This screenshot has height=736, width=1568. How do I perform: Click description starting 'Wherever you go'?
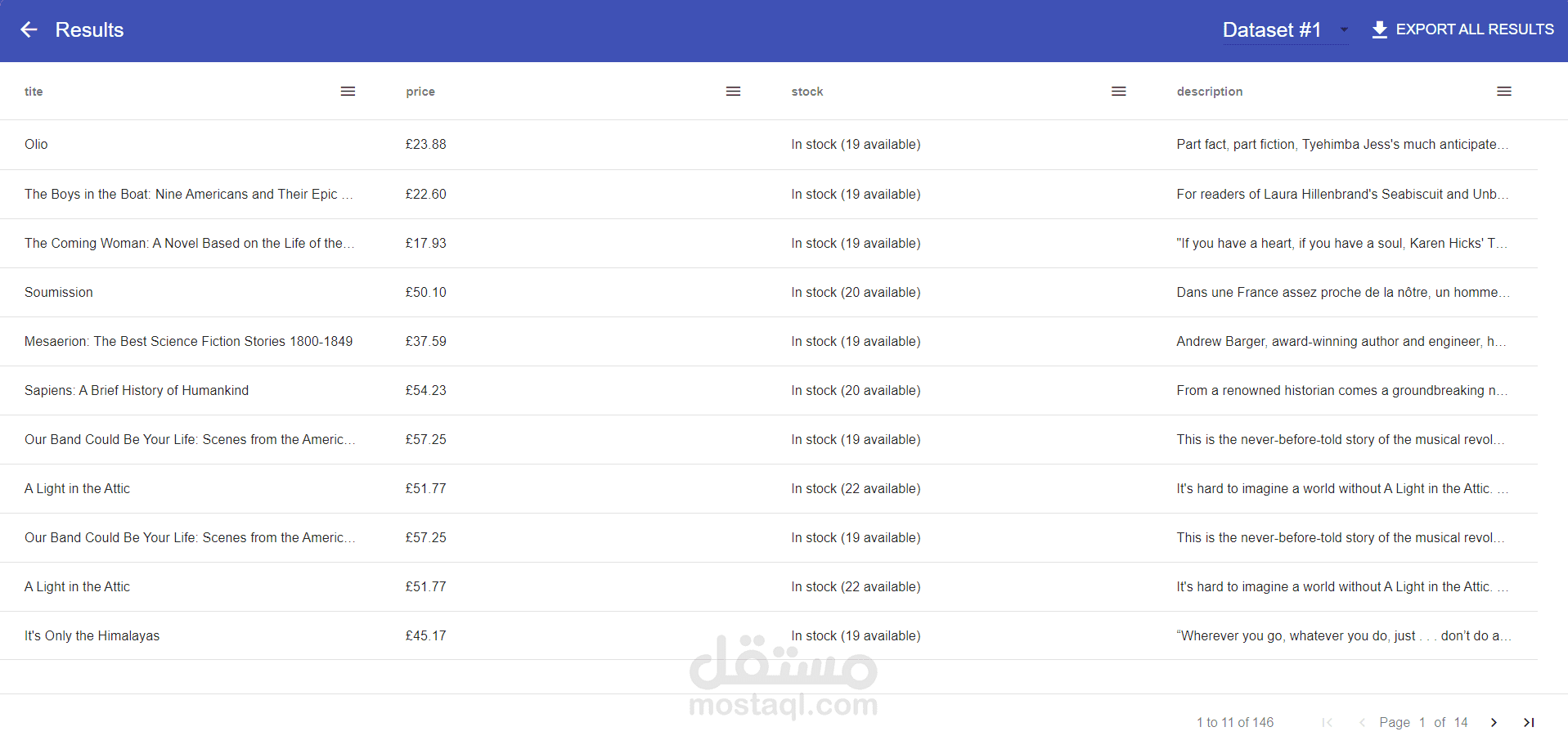pos(1343,635)
